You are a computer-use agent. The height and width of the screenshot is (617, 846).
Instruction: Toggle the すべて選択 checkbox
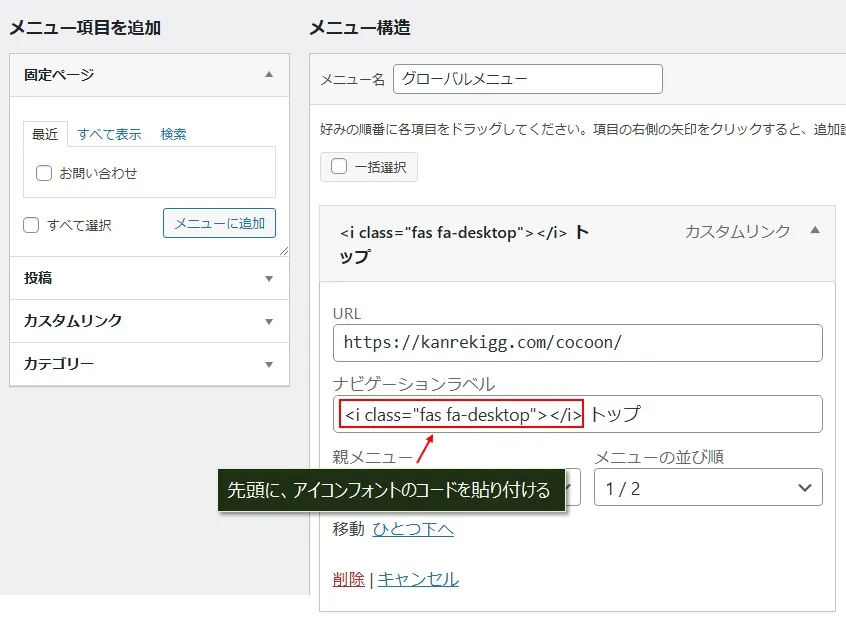pos(32,225)
